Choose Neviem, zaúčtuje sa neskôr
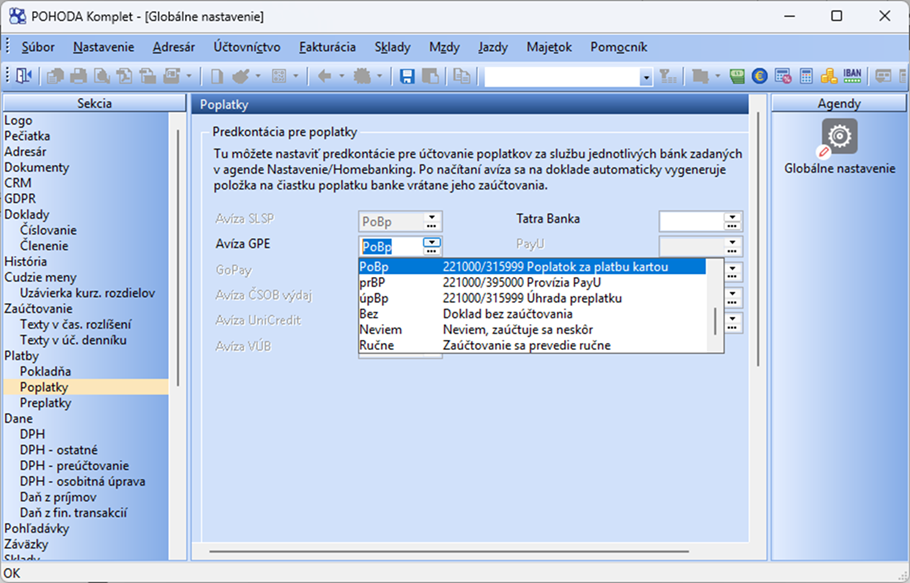This screenshot has width=910, height=583. coord(532,329)
